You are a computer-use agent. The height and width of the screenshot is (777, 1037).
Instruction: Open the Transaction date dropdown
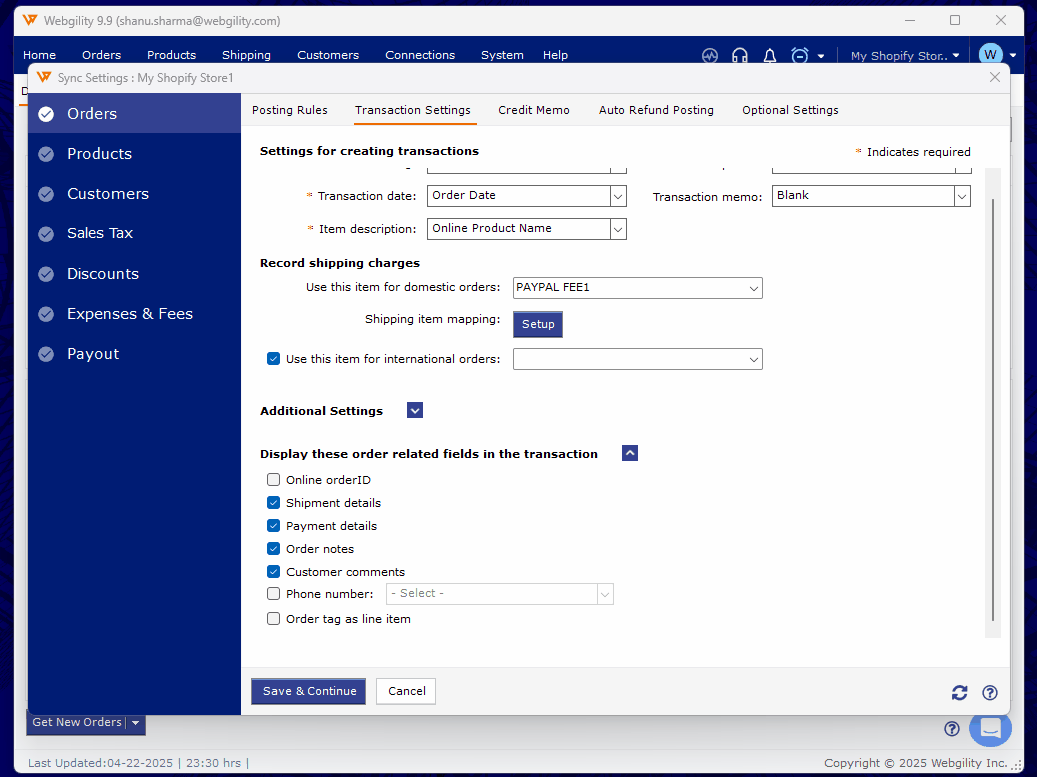[618, 196]
